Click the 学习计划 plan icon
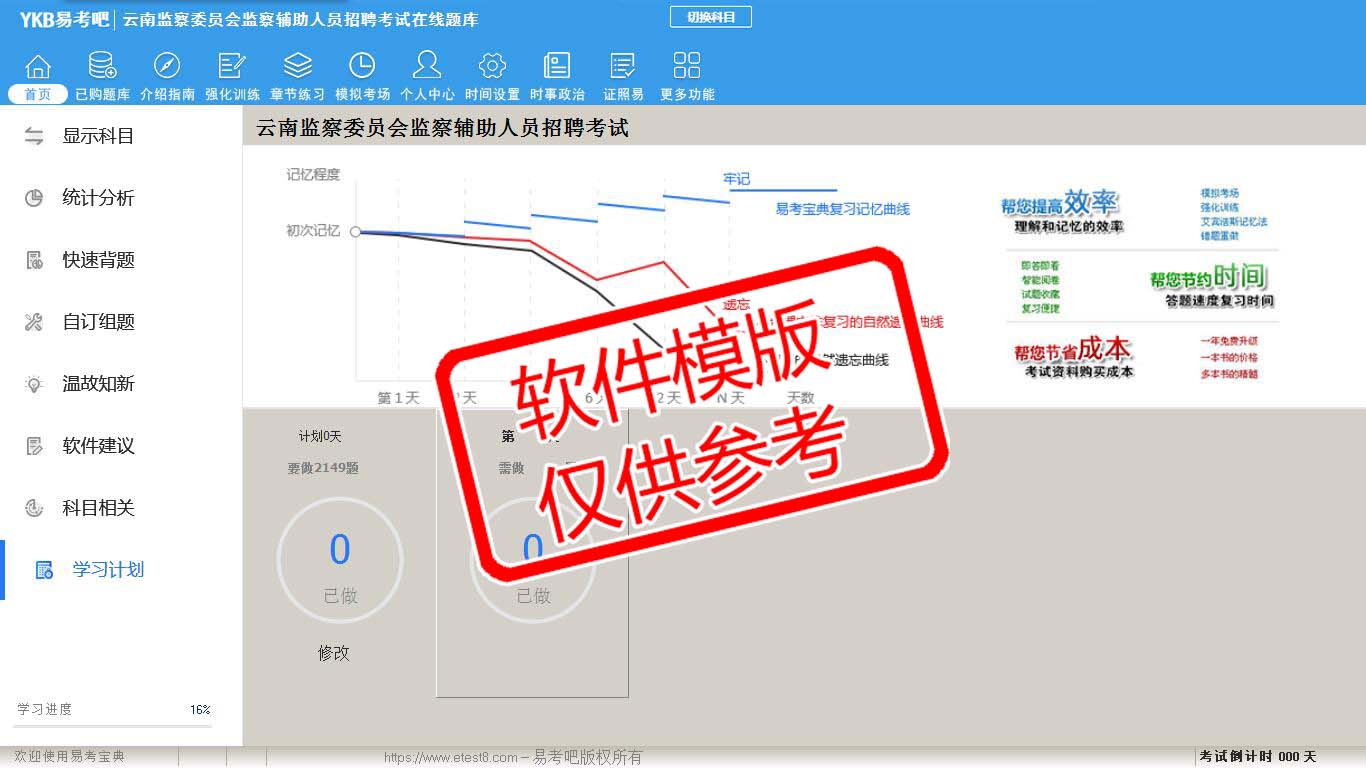1366x768 pixels. click(x=44, y=570)
